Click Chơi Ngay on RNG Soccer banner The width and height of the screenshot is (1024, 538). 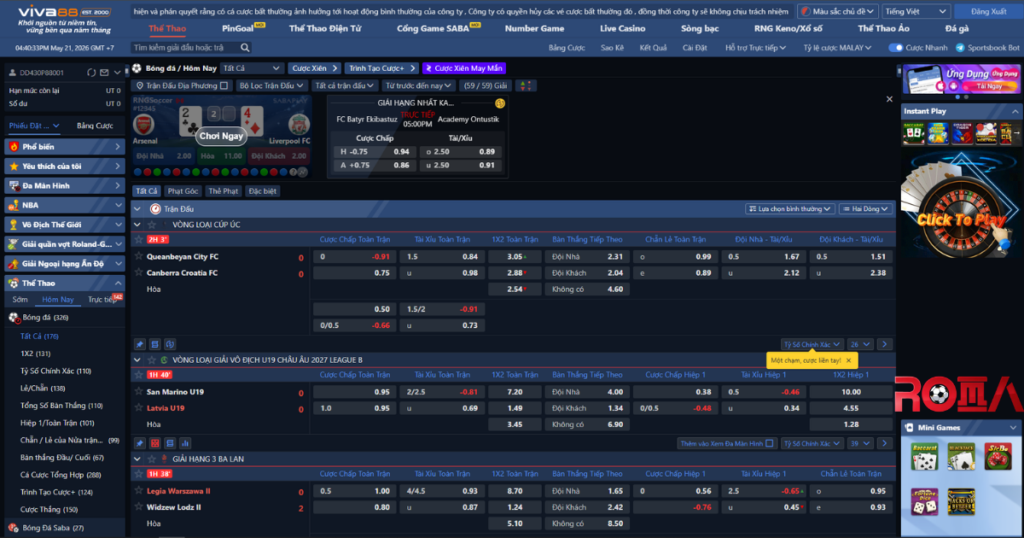(221, 136)
